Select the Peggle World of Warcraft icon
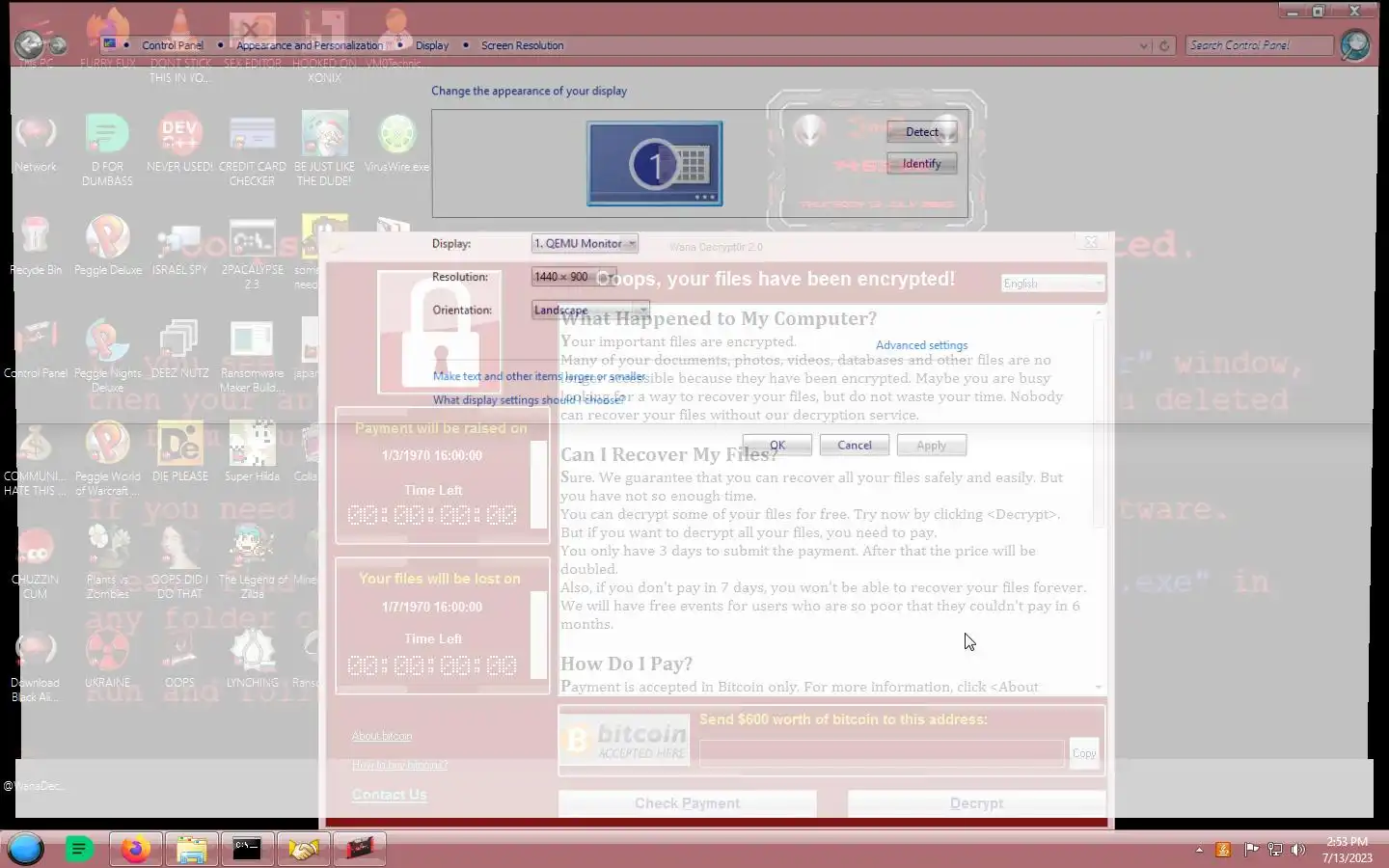Image resolution: width=1389 pixels, height=868 pixels. coord(107,459)
